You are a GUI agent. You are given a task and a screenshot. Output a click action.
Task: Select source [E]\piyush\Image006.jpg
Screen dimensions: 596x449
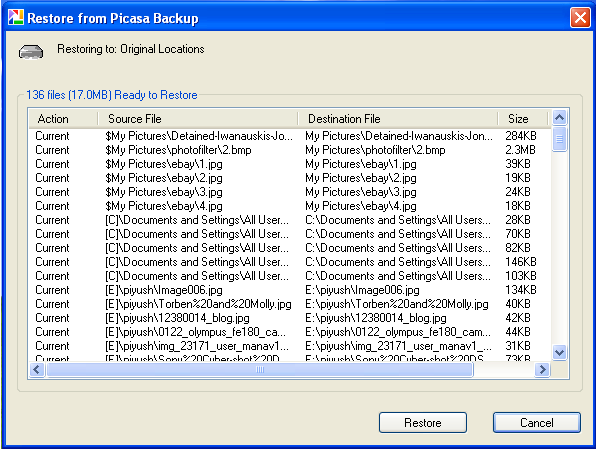[x=164, y=290]
